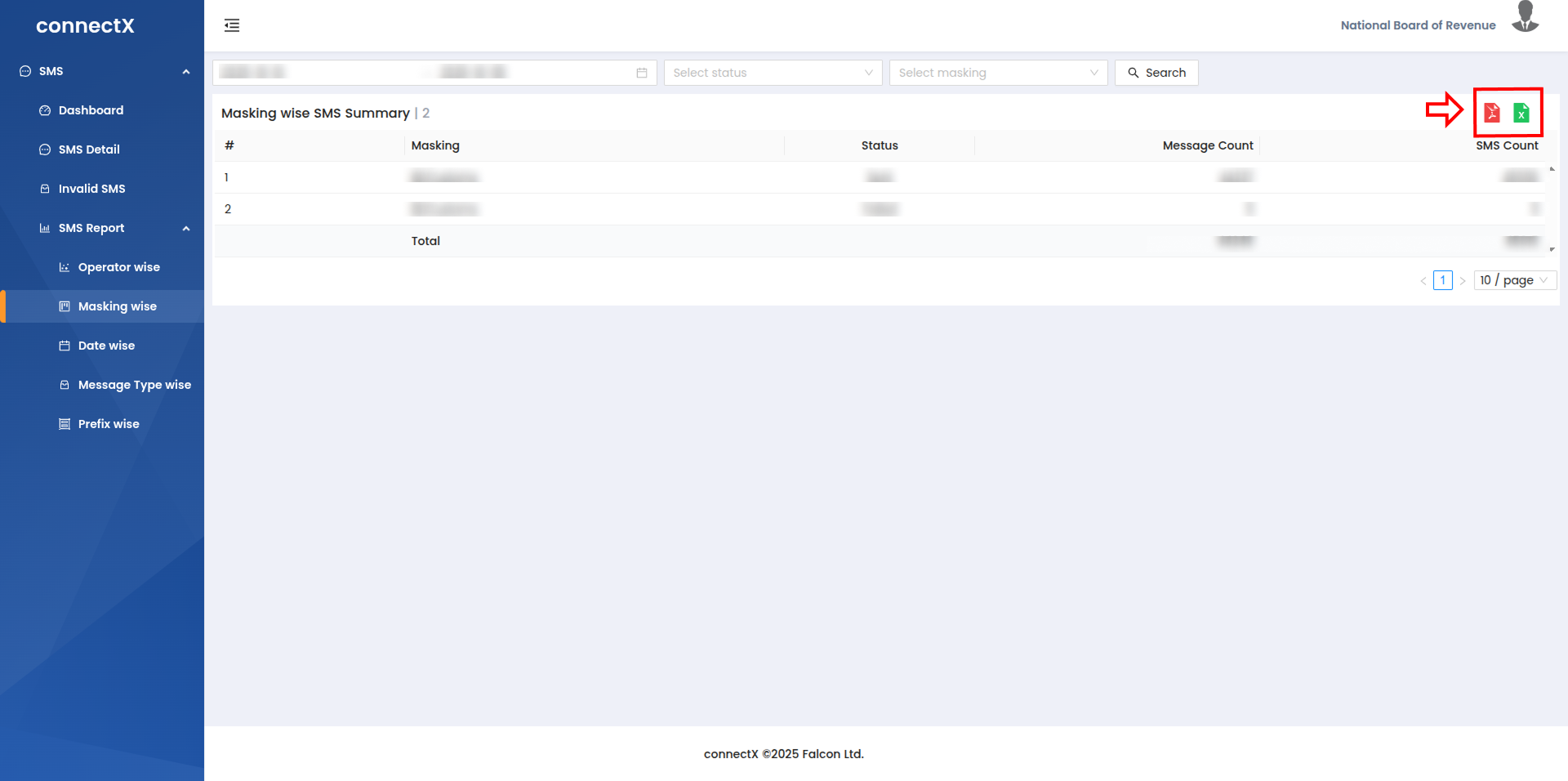Open the Operator wise report
This screenshot has width=1568, height=781.
coord(118,267)
